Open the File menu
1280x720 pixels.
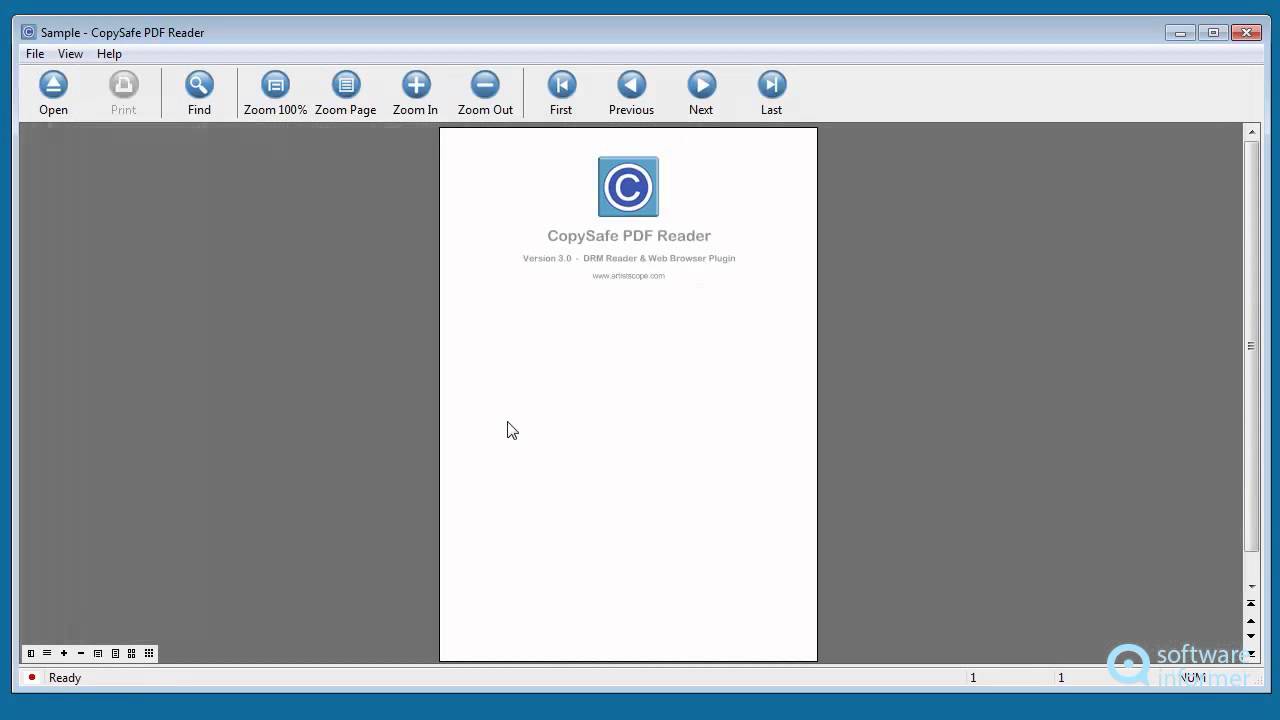pos(35,54)
